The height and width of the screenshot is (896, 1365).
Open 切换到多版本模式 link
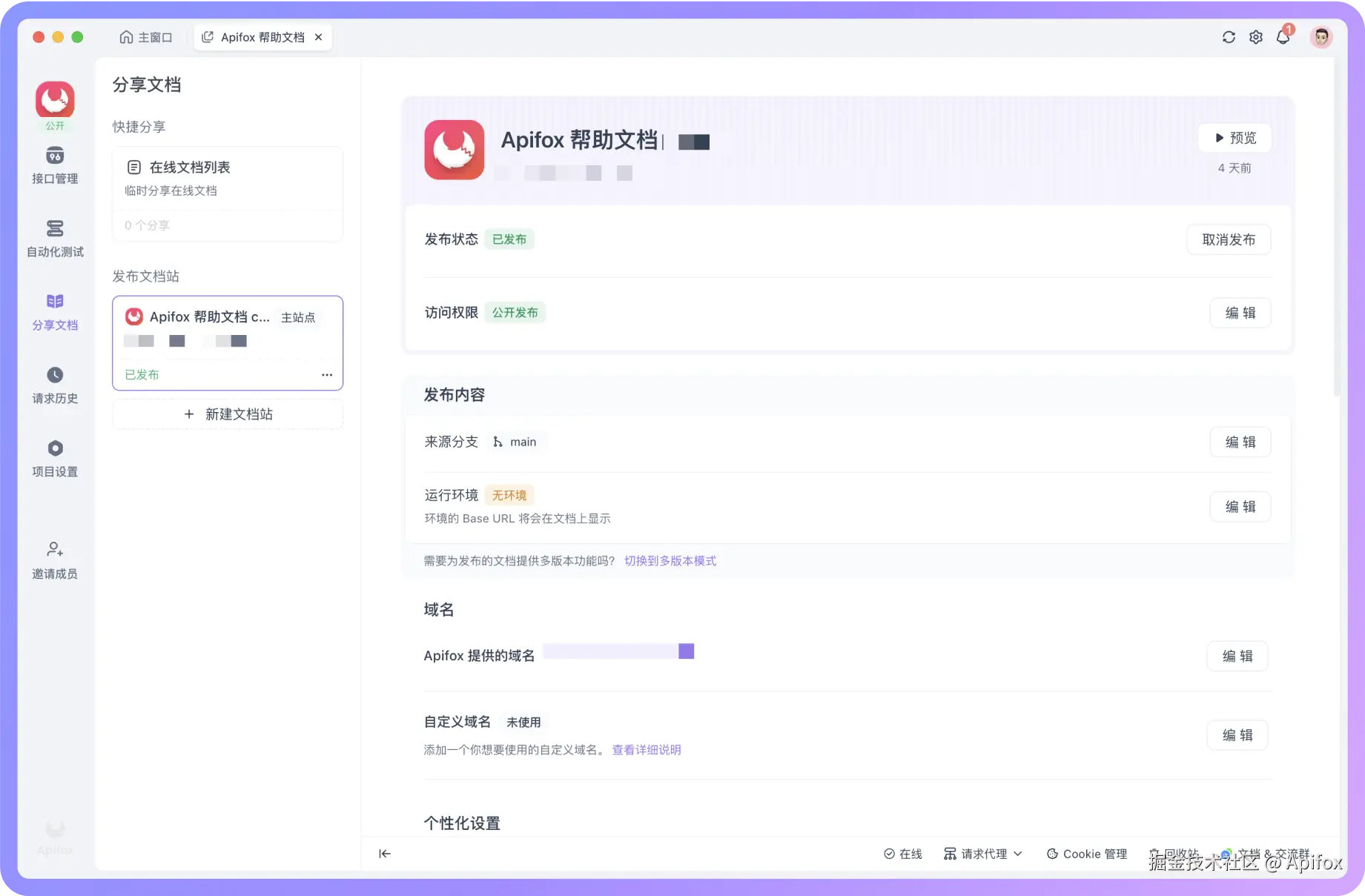coord(670,560)
